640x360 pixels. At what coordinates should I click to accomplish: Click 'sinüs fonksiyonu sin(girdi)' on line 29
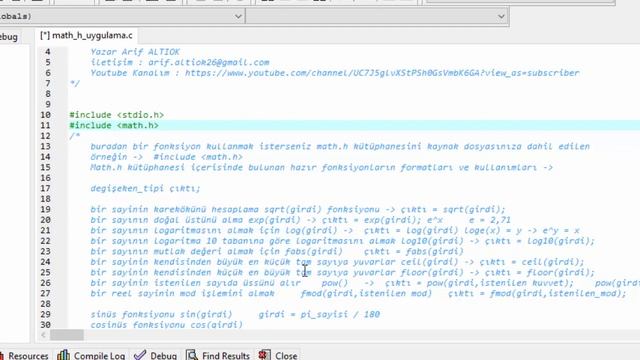coord(161,314)
